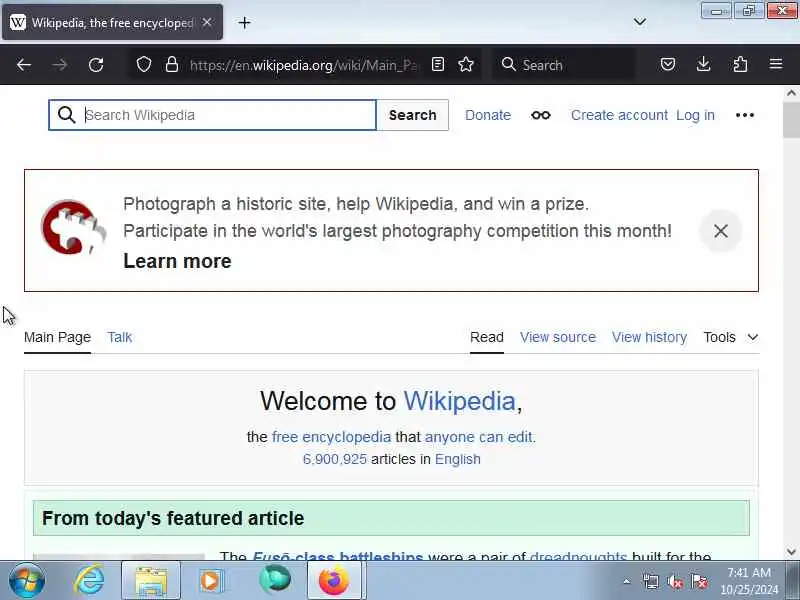Open the English language link
Image resolution: width=800 pixels, height=600 pixels.
[458, 459]
